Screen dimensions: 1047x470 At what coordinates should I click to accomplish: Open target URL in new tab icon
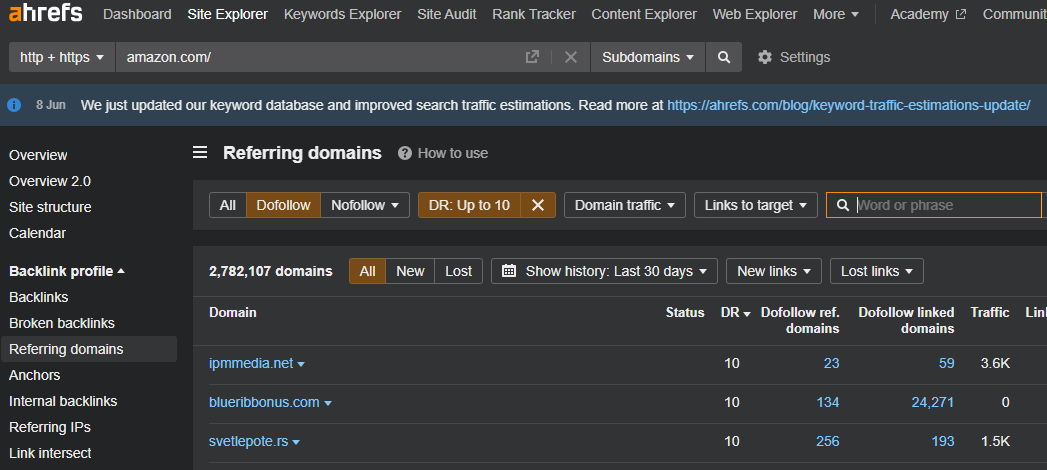pyautogui.click(x=532, y=57)
